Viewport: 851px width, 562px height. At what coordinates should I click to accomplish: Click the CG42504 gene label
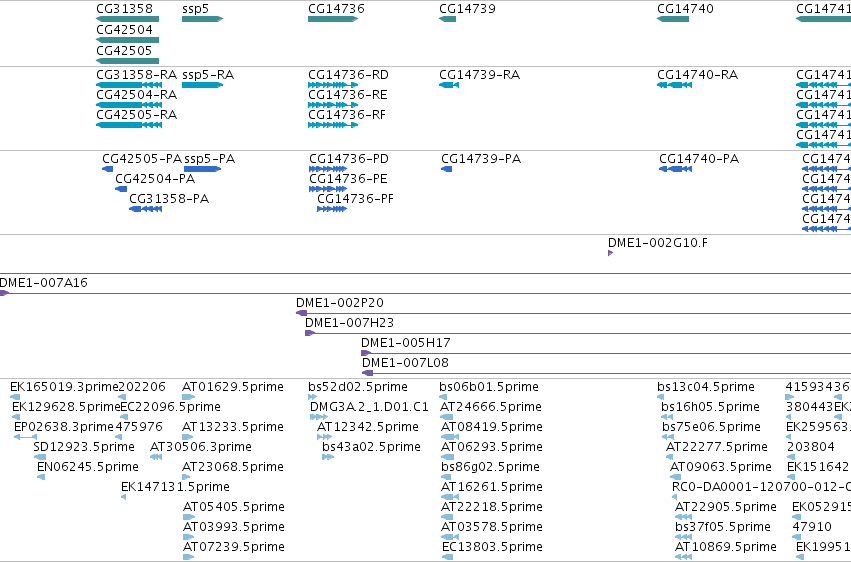coord(124,30)
